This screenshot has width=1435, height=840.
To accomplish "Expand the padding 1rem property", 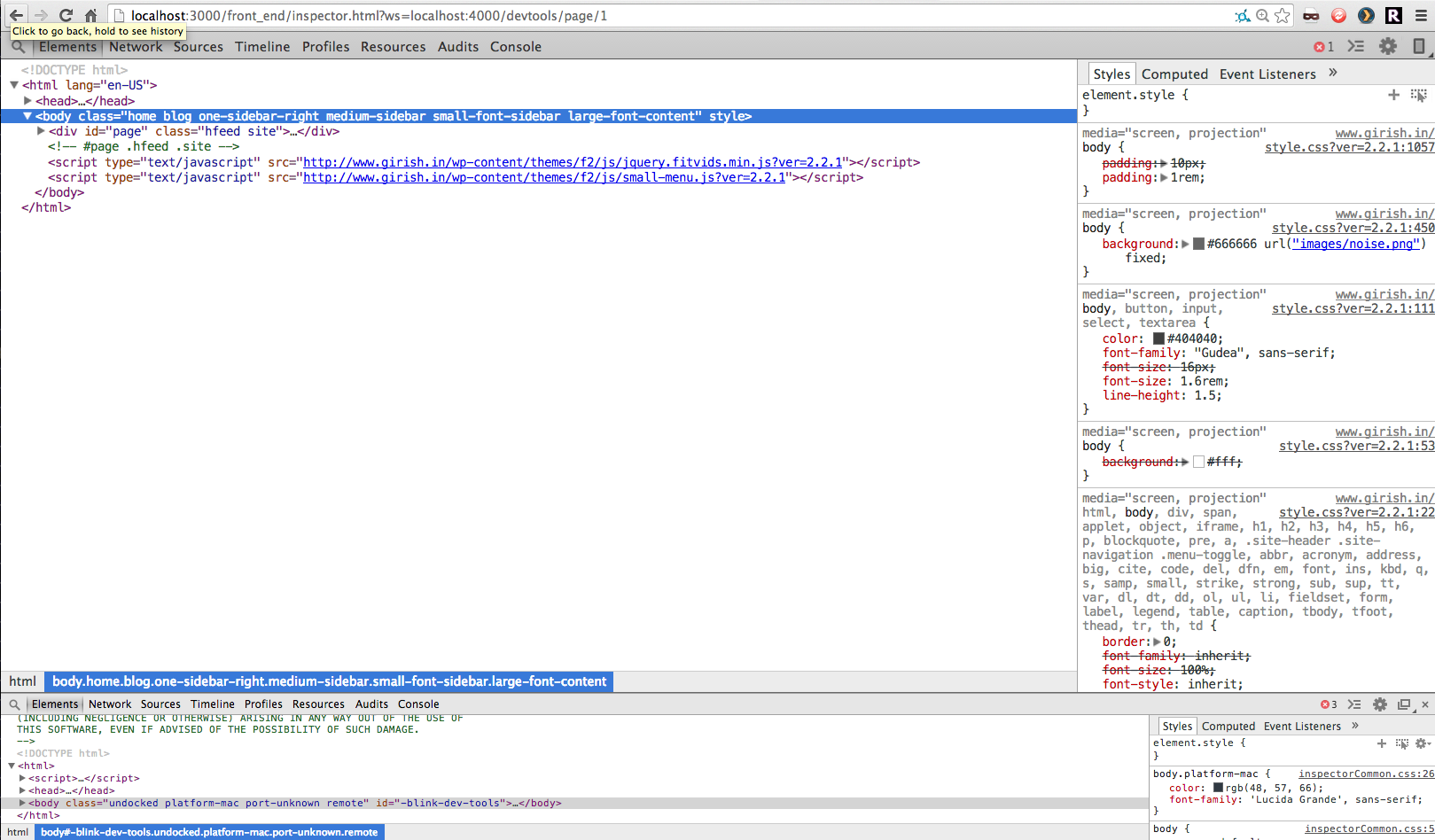I will [x=1164, y=178].
